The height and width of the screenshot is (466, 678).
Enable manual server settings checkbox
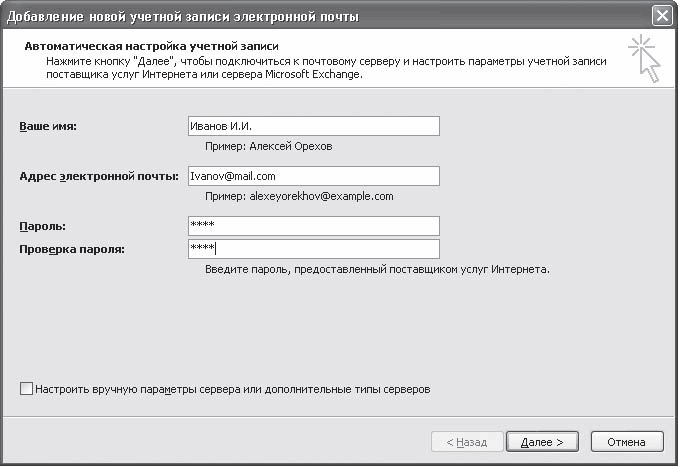pyautogui.click(x=26, y=389)
